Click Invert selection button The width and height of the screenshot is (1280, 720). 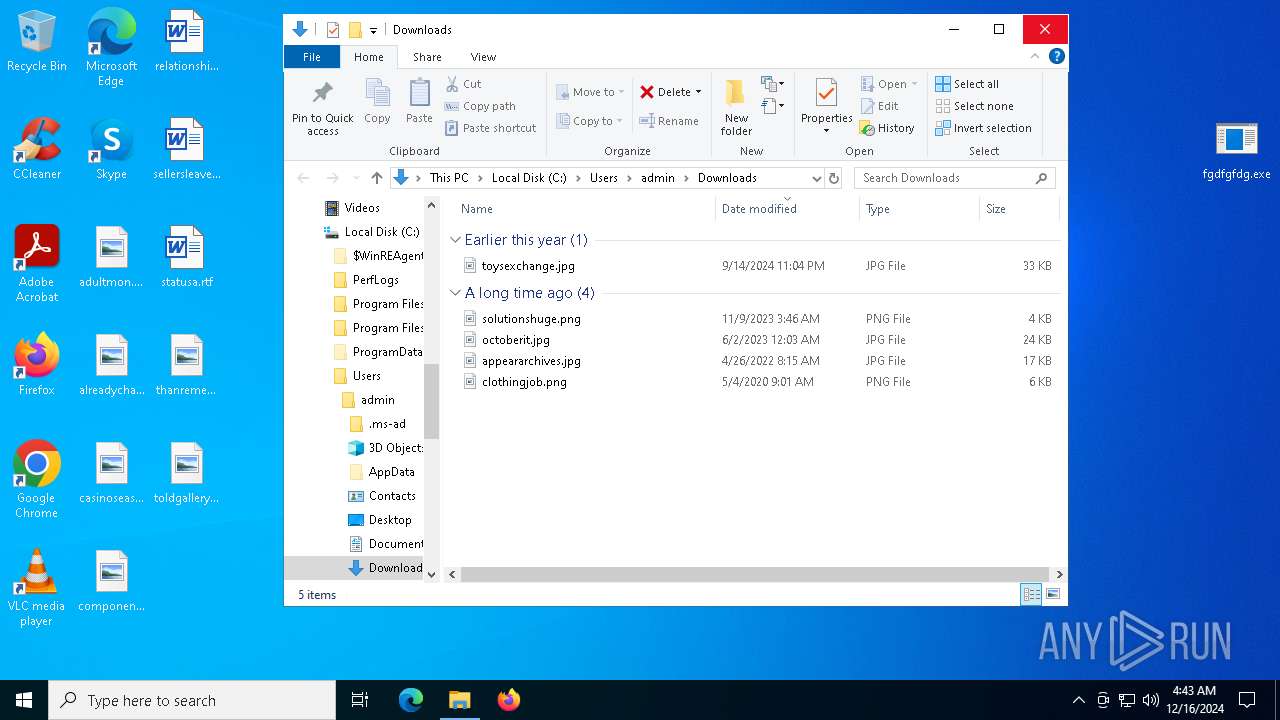pyautogui.click(x=983, y=128)
